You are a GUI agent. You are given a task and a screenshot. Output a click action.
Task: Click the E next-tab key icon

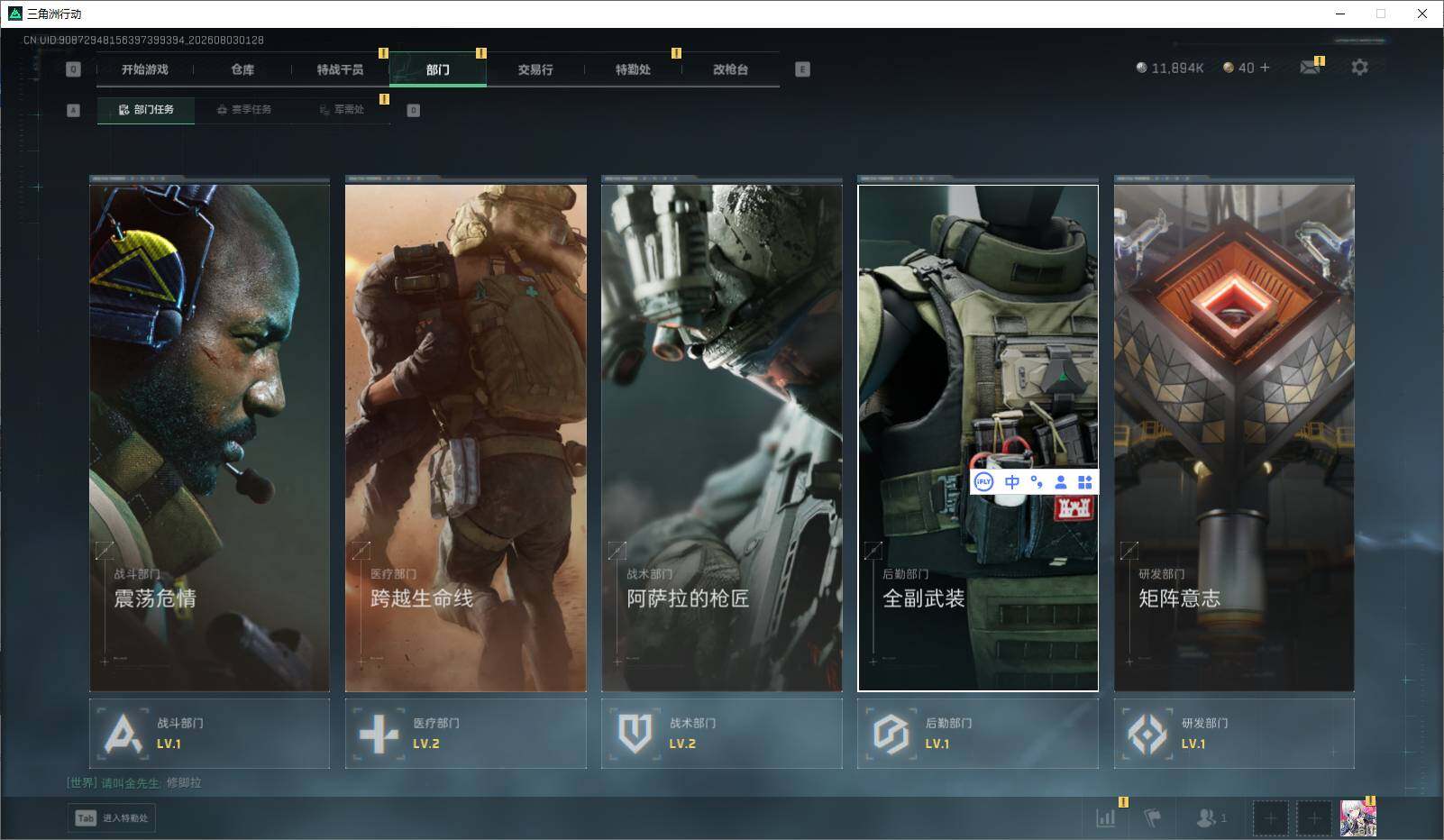click(x=802, y=69)
